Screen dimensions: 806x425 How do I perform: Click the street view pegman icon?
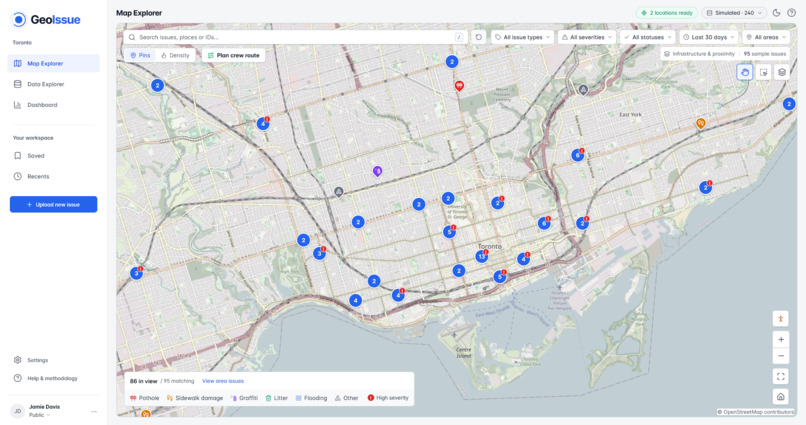click(781, 319)
